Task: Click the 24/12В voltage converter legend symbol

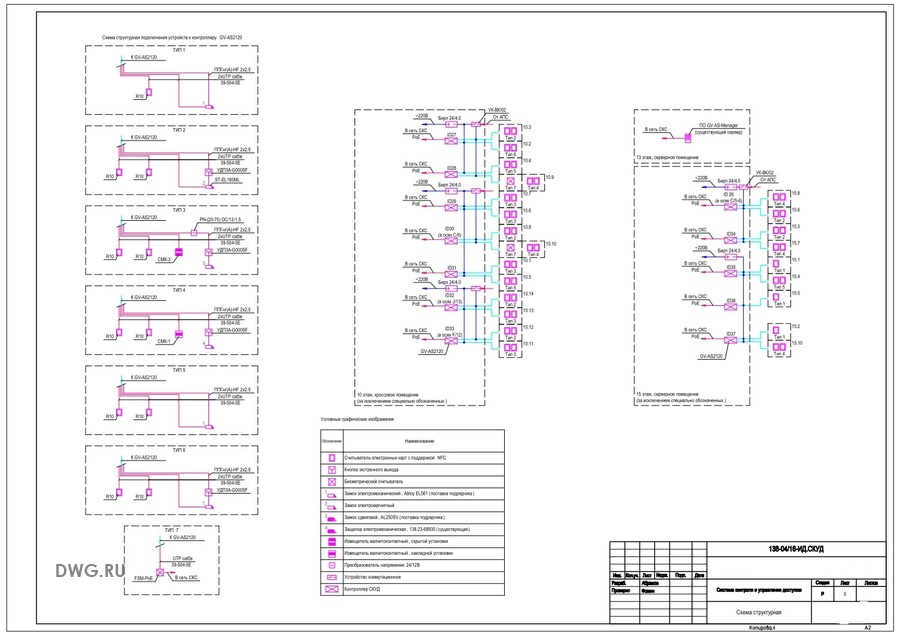Action: point(331,565)
